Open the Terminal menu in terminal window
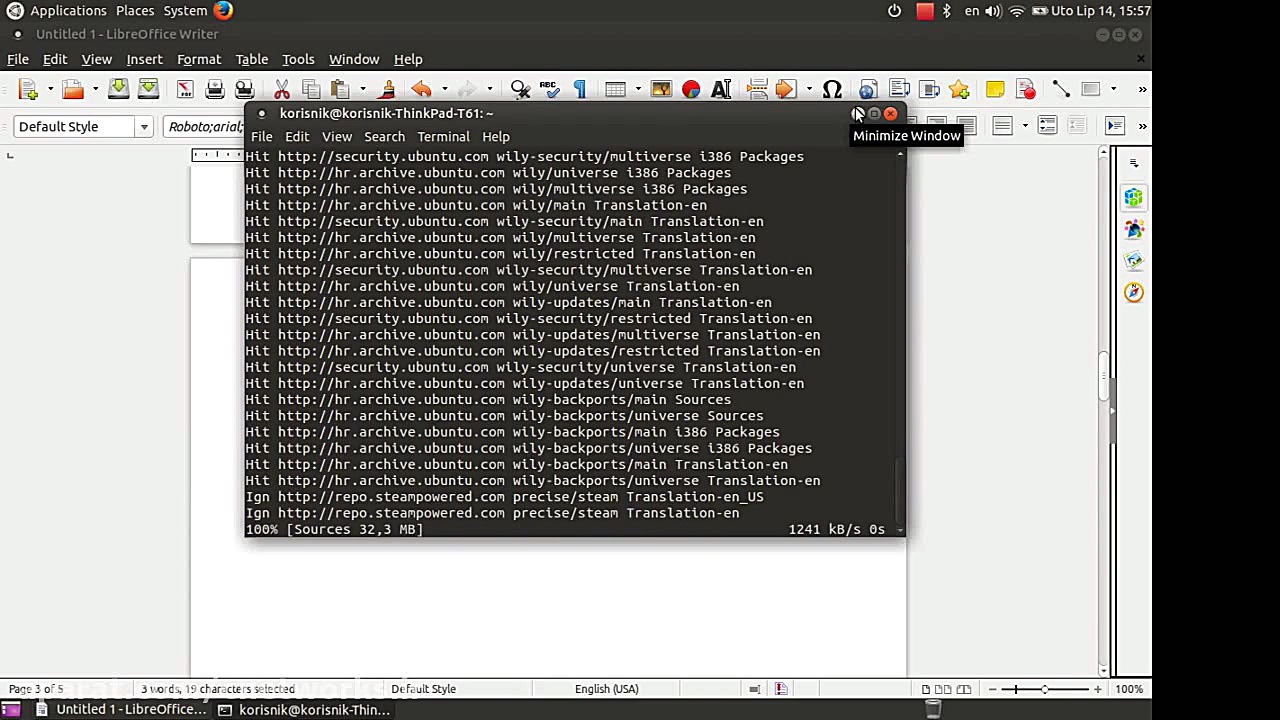 (443, 137)
